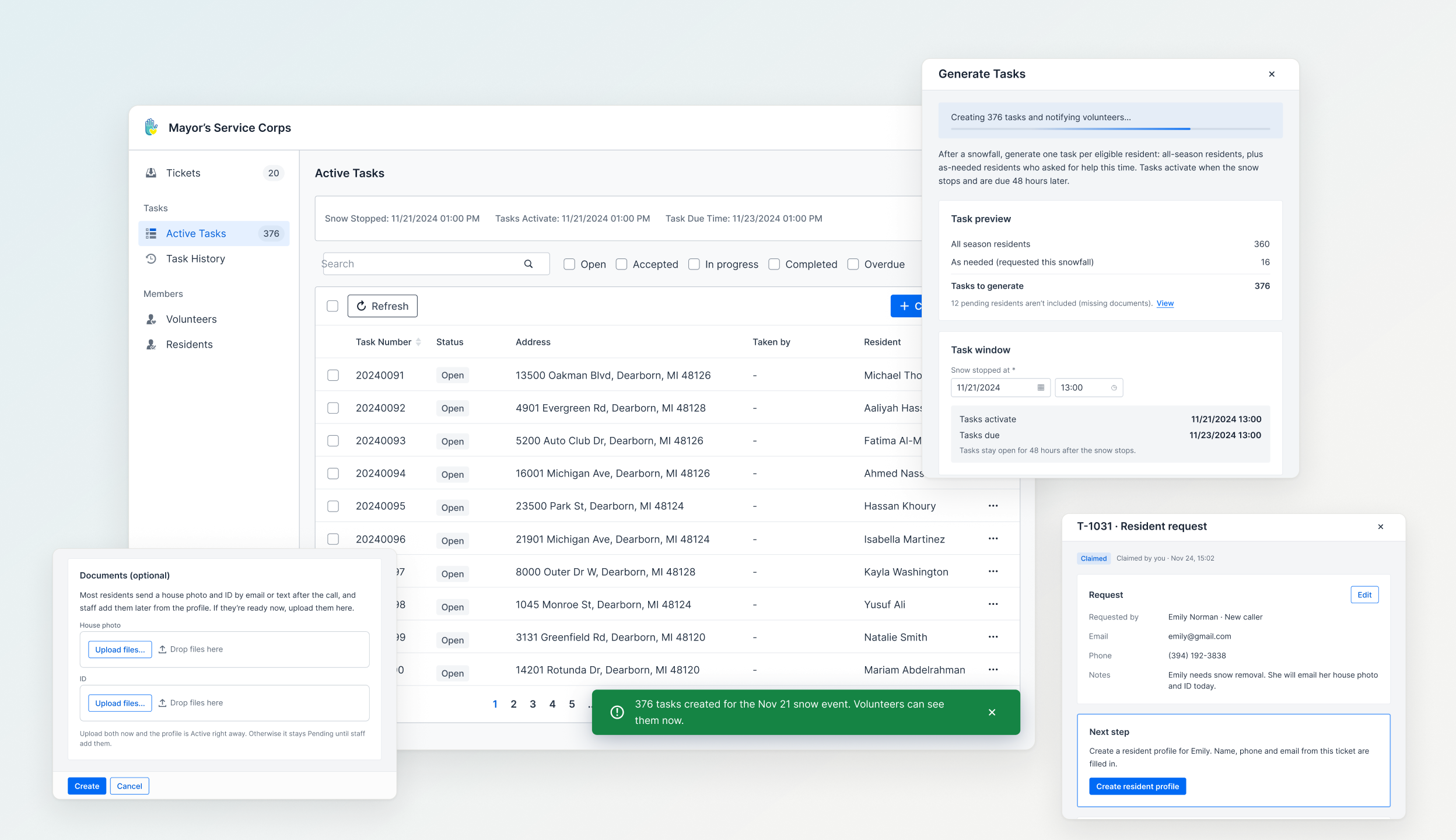Click the success notification alert icon
Screen dimensions: 1456x840
[x=617, y=712]
